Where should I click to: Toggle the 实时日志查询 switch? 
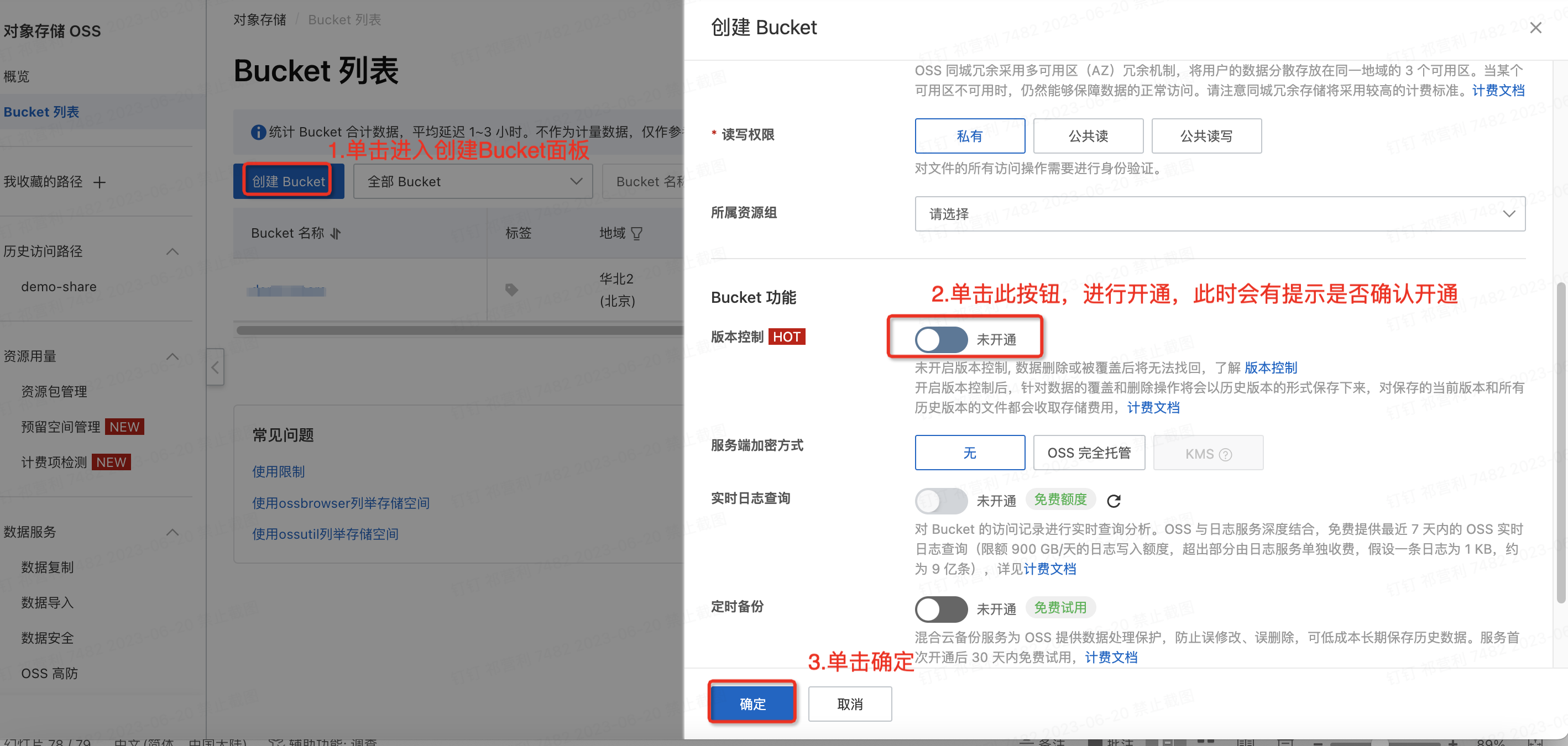pos(940,501)
